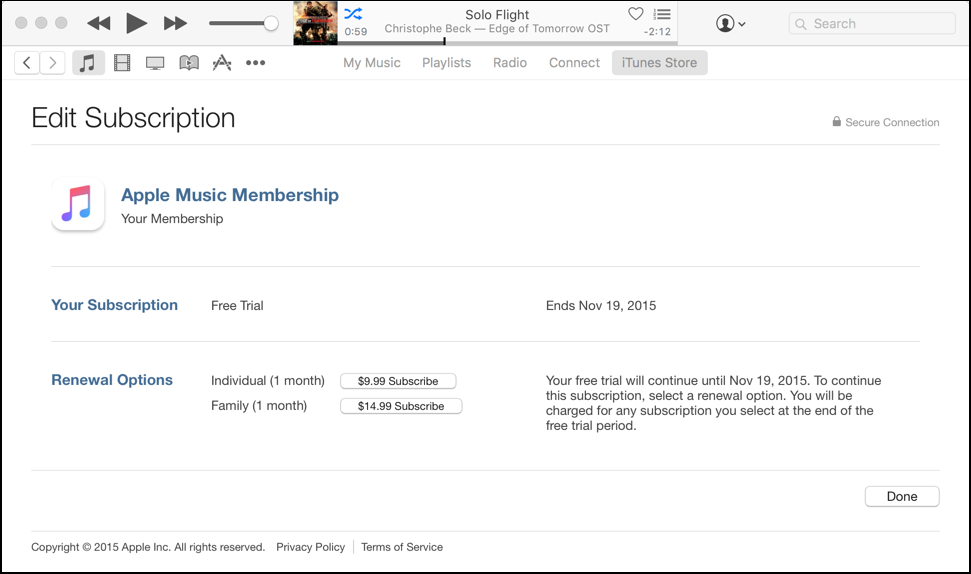Image resolution: width=971 pixels, height=574 pixels.
Task: Subscribe to Family plan for $14.99
Action: [x=401, y=406]
